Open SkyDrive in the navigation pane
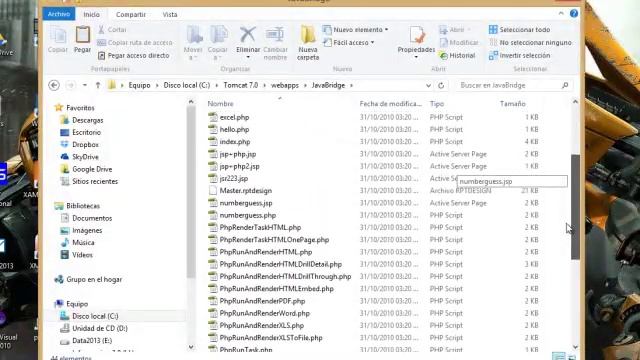The image size is (640, 360). pyautogui.click(x=85, y=157)
